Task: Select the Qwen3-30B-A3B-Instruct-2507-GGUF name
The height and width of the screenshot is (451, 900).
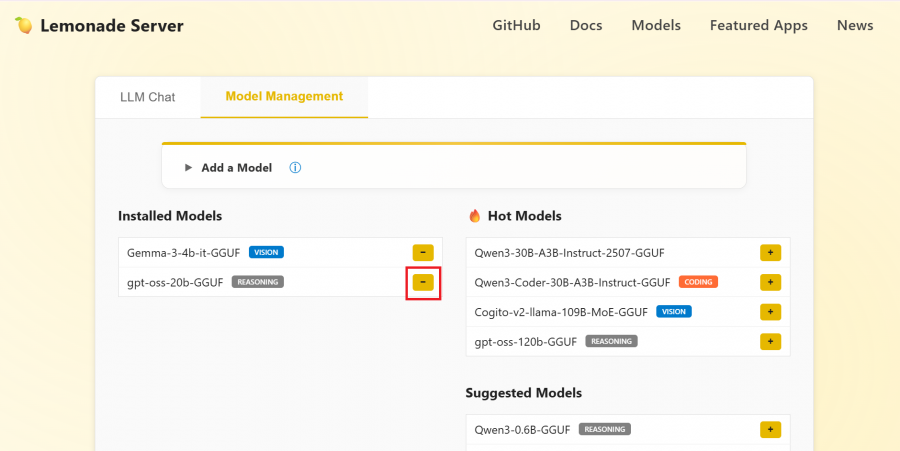Action: [x=569, y=252]
